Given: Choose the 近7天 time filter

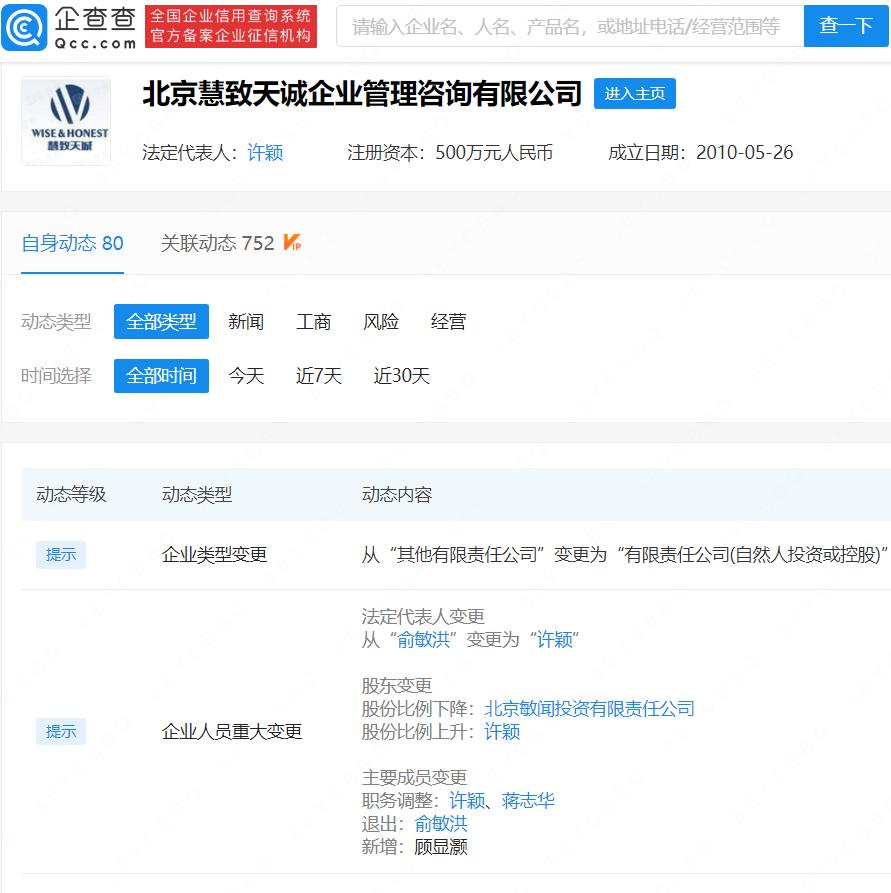Looking at the screenshot, I should pyautogui.click(x=318, y=376).
